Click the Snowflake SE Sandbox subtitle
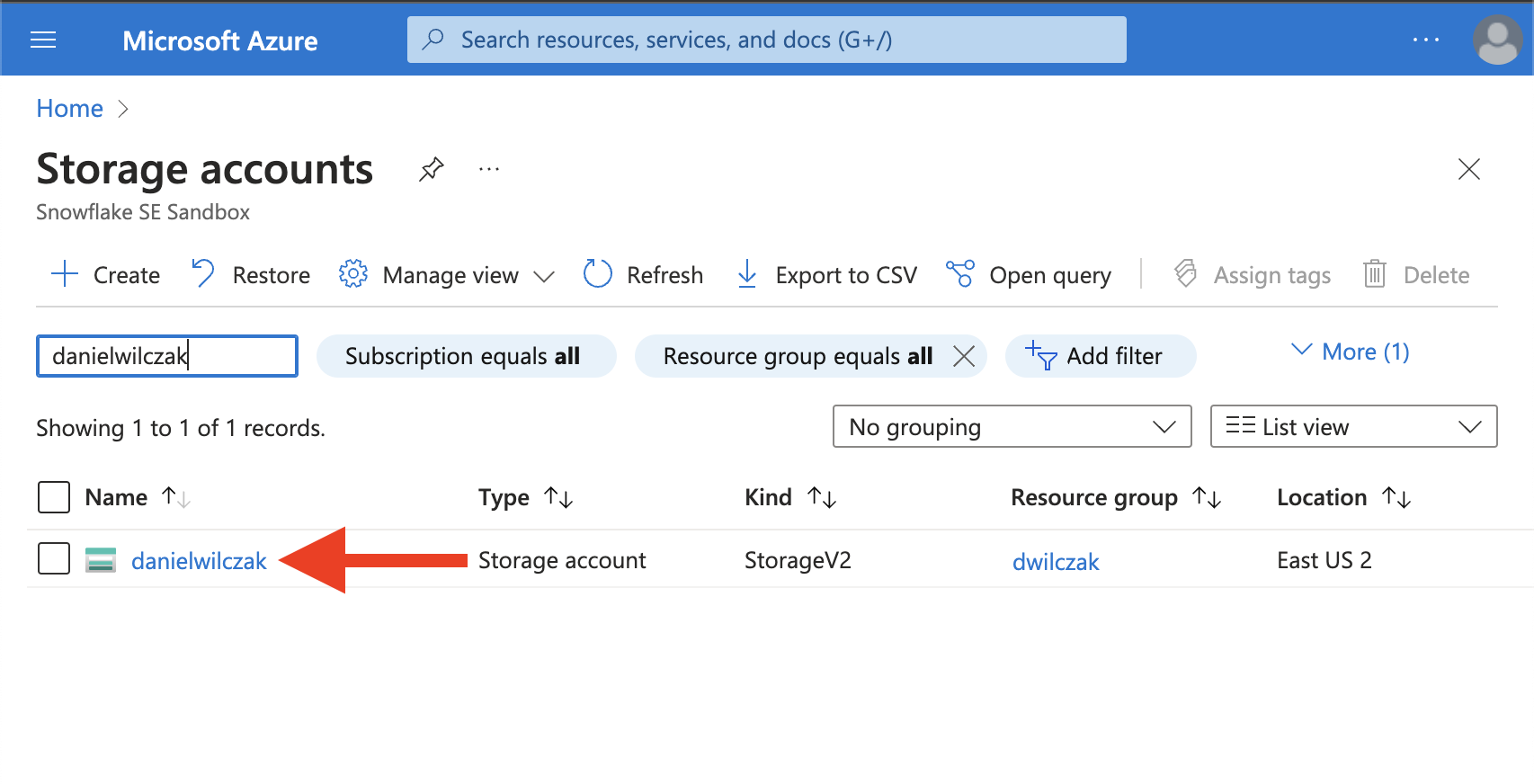The height and width of the screenshot is (784, 1534). (x=143, y=212)
